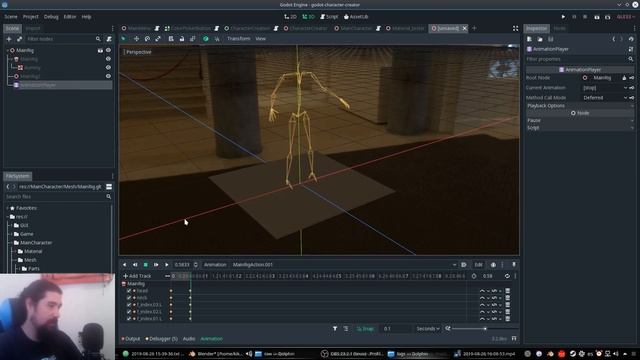Open the Debug menu

pos(51,17)
